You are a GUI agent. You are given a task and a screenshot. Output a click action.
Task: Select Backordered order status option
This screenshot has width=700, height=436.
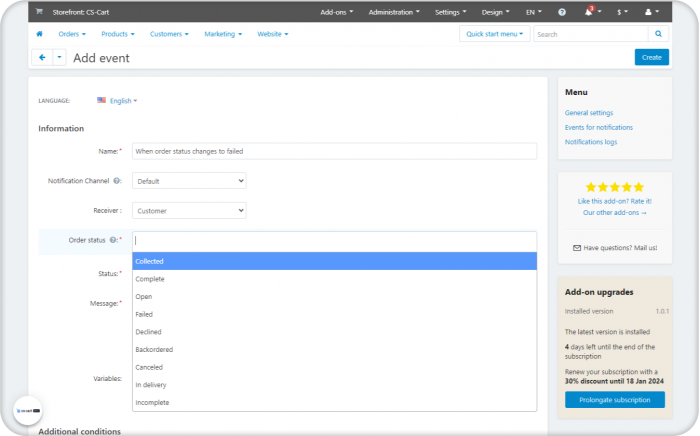334,349
